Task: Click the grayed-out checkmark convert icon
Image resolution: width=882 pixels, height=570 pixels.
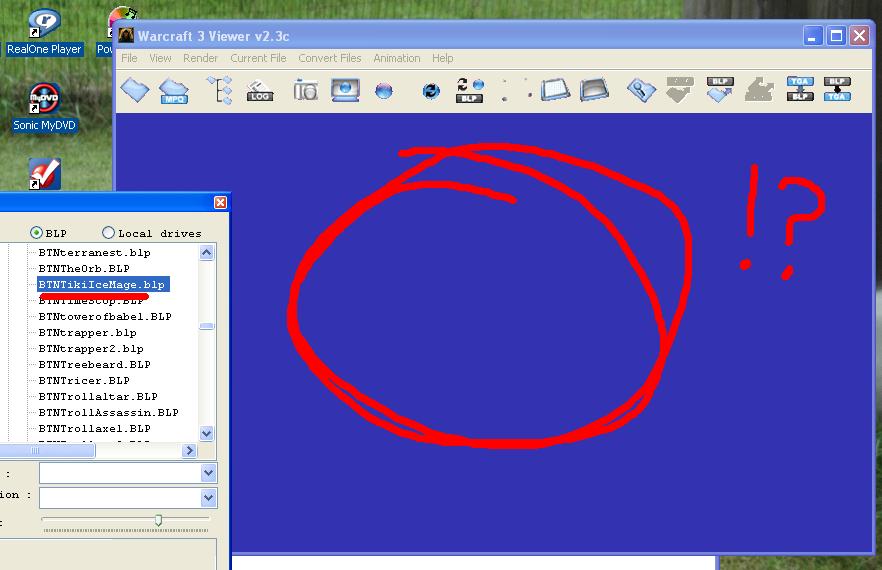Action: point(680,90)
